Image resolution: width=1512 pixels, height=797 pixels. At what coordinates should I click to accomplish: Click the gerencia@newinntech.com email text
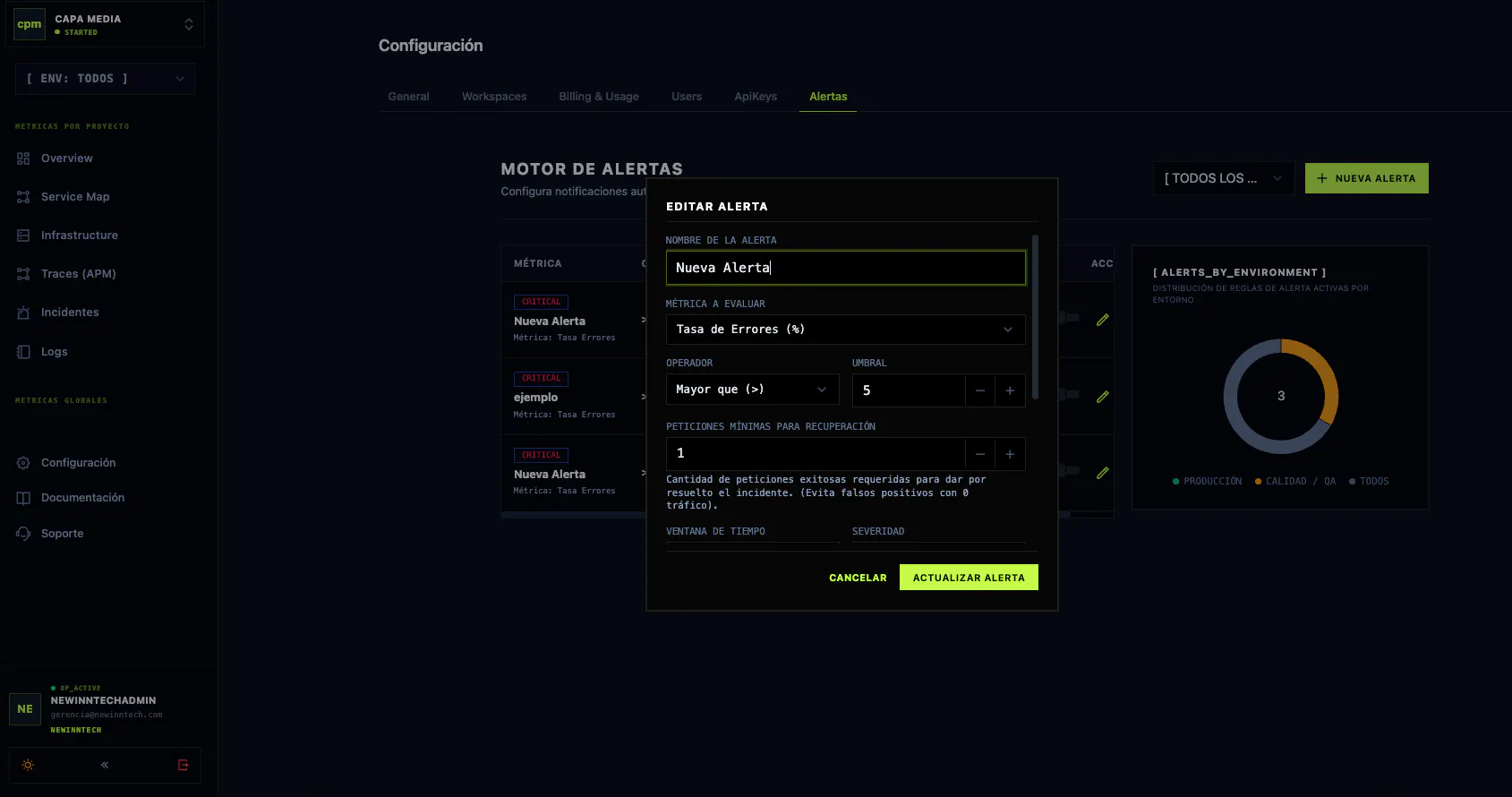coord(107,715)
